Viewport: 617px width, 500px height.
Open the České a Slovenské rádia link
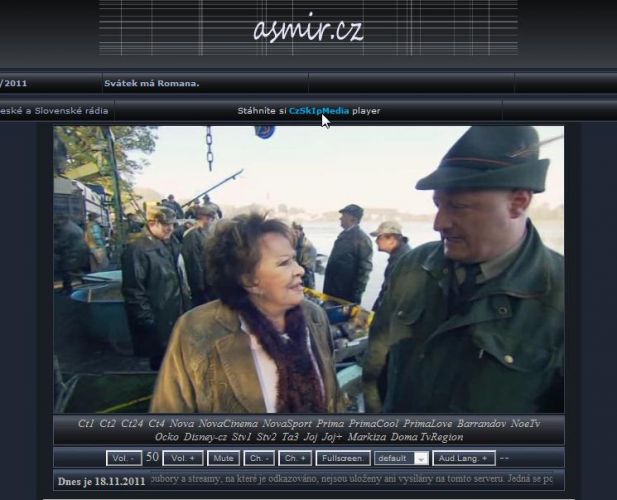[54, 111]
